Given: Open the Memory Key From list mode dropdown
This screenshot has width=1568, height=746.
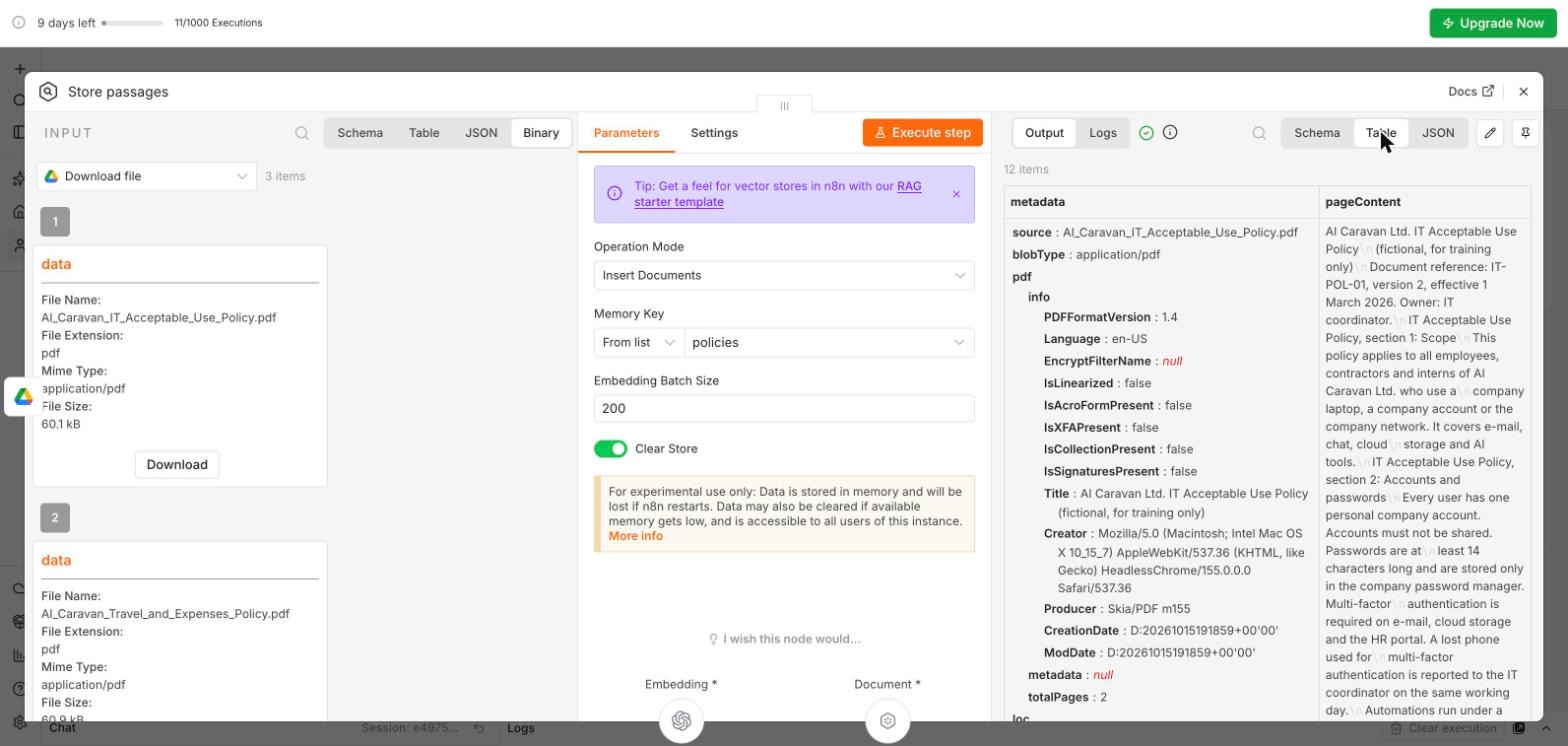Looking at the screenshot, I should coord(639,342).
